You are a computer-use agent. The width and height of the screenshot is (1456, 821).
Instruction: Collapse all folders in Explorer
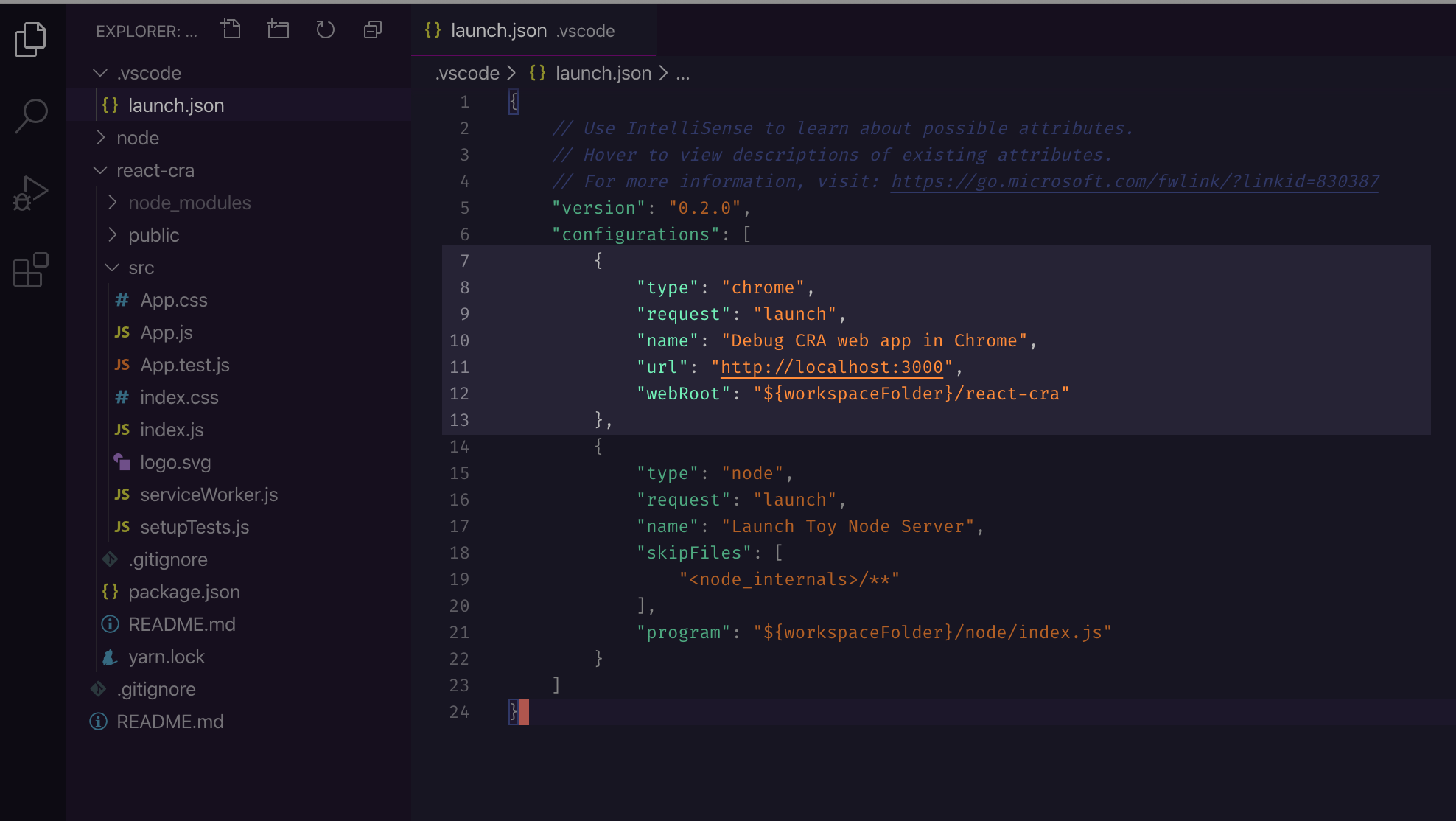(x=373, y=29)
